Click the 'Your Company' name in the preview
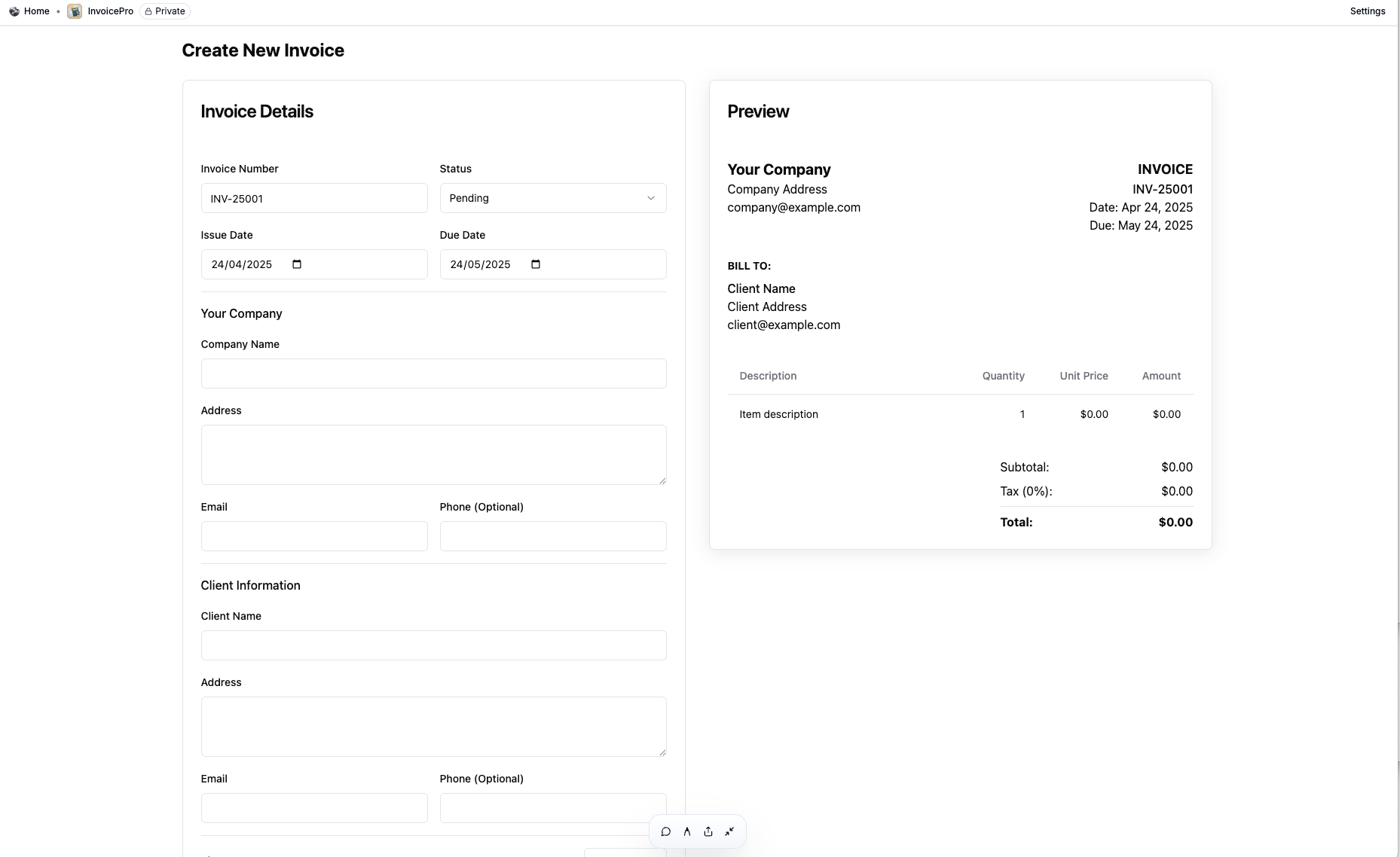Viewport: 1400px width, 857px height. (779, 169)
